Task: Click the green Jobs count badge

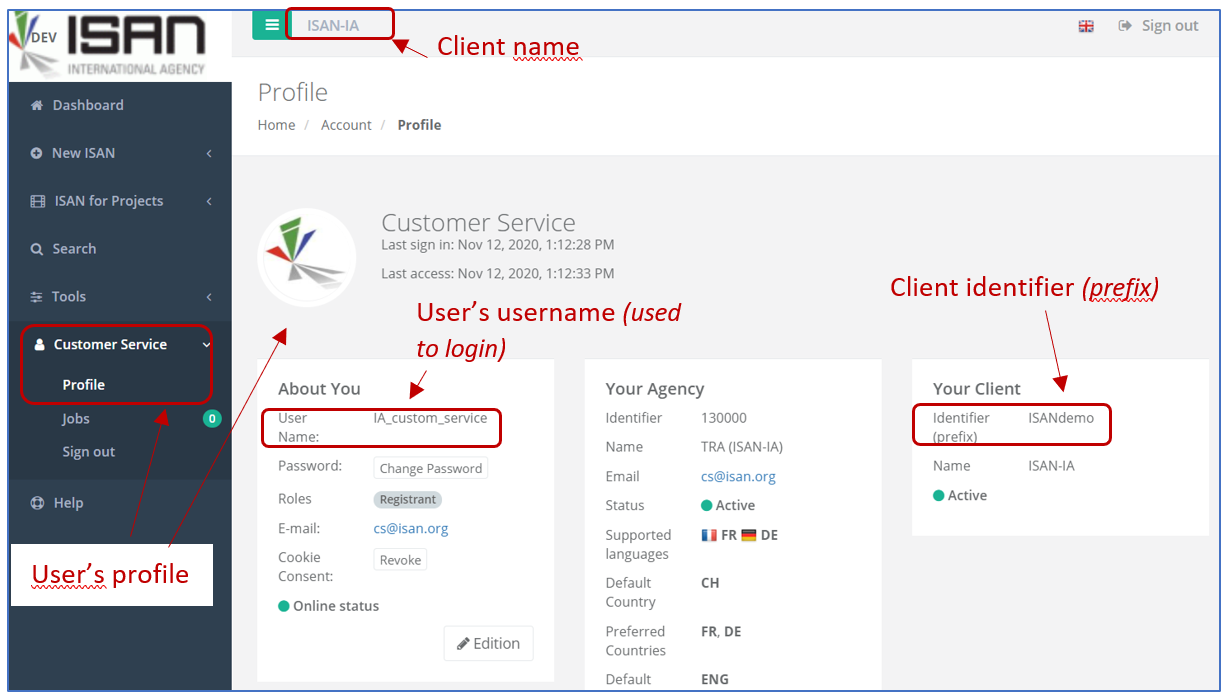Action: 211,419
